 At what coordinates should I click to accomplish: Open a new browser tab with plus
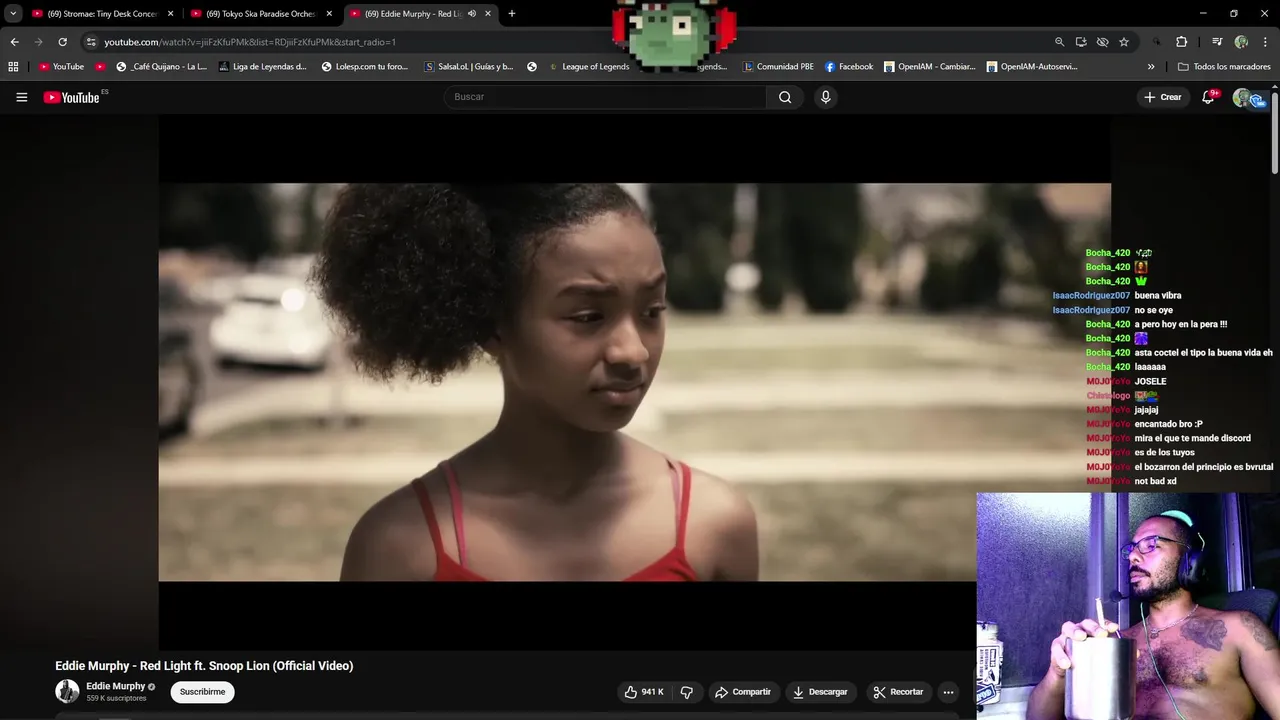point(512,14)
